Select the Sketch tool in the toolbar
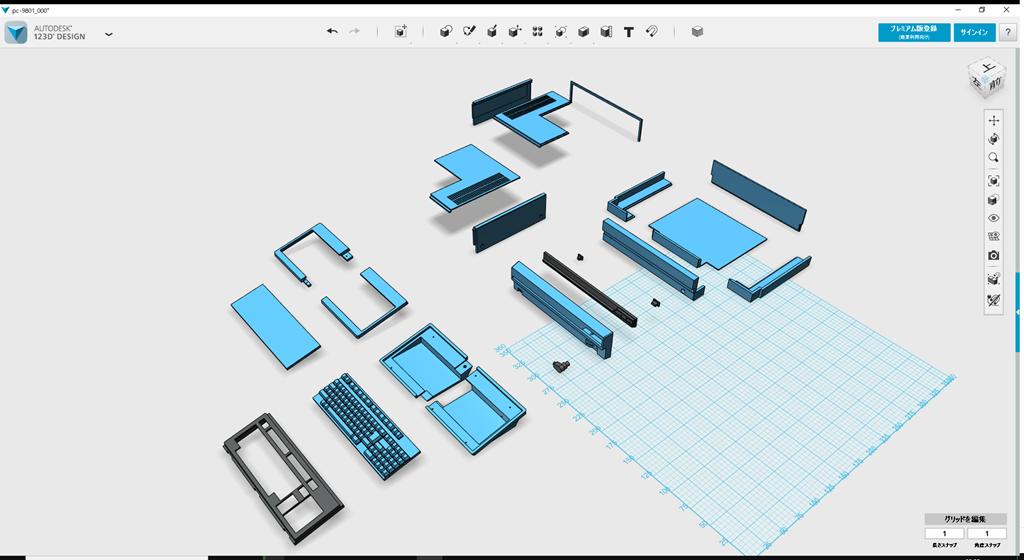Viewport: 1024px width, 560px height. 469,32
